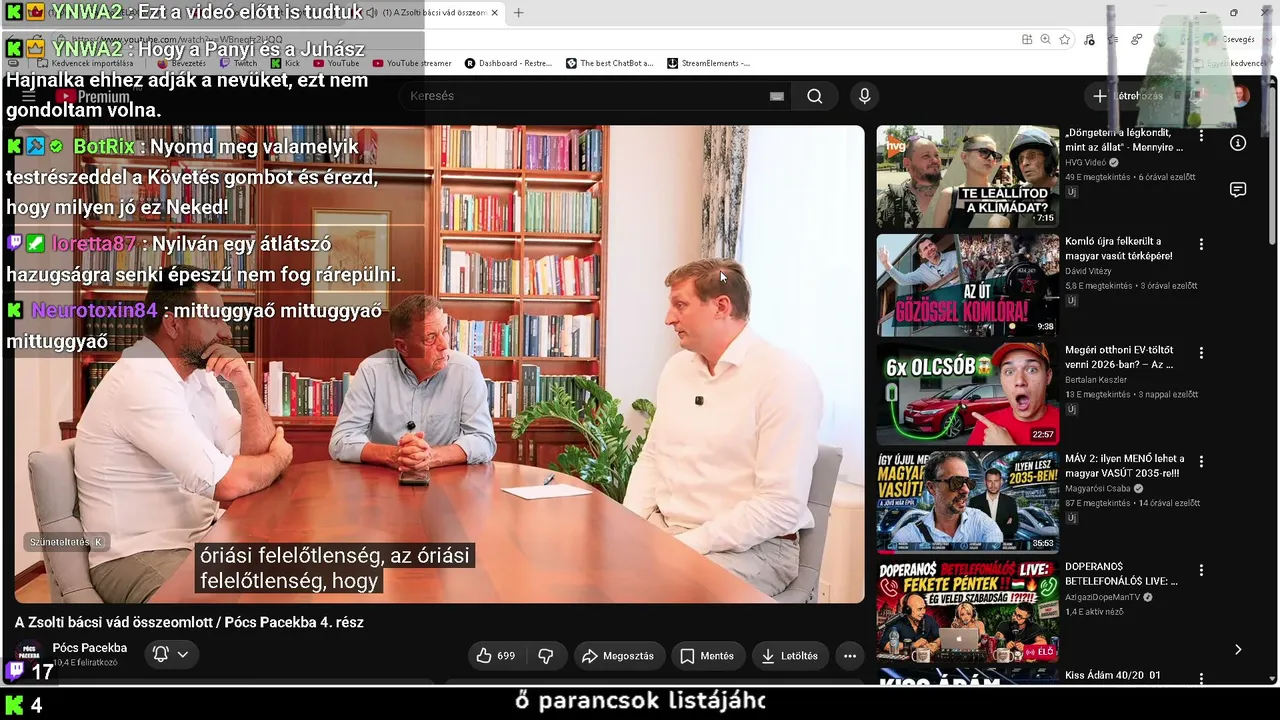Click the Létrehozás create button

pos(1128,96)
